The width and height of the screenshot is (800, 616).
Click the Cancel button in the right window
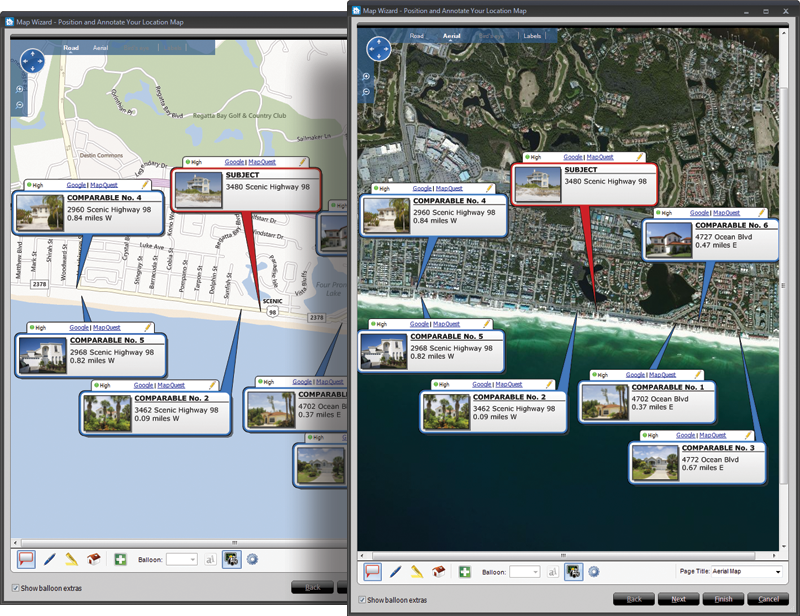pyautogui.click(x=768, y=599)
